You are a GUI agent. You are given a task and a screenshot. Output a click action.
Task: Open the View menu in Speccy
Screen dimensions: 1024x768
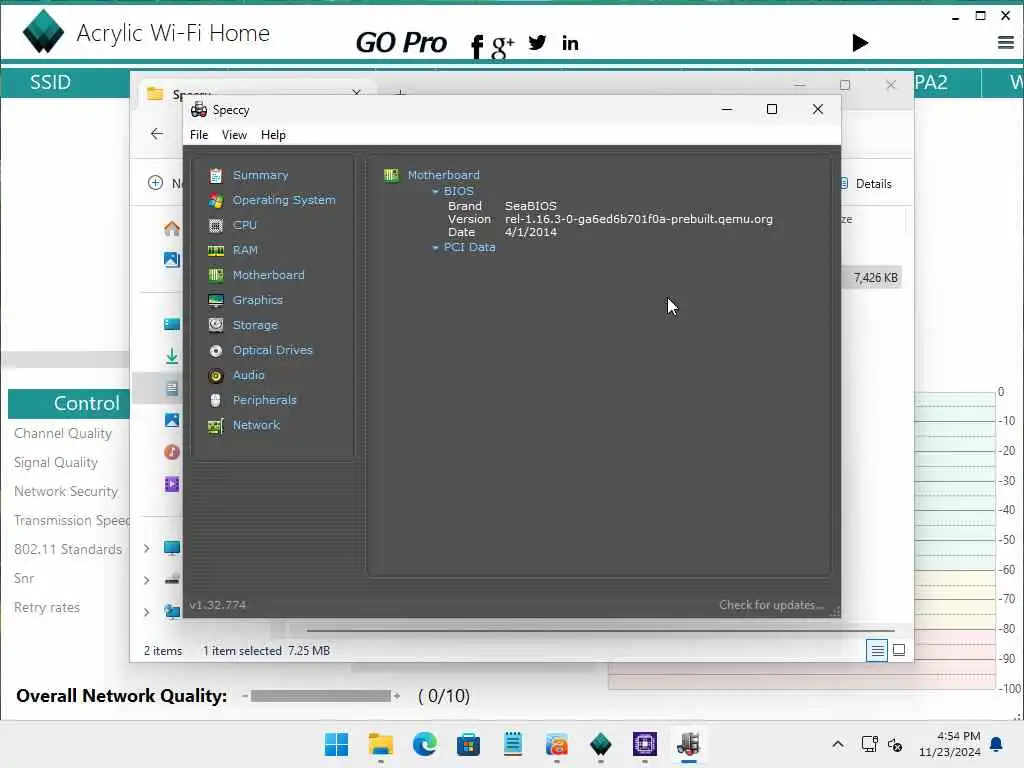click(x=234, y=135)
